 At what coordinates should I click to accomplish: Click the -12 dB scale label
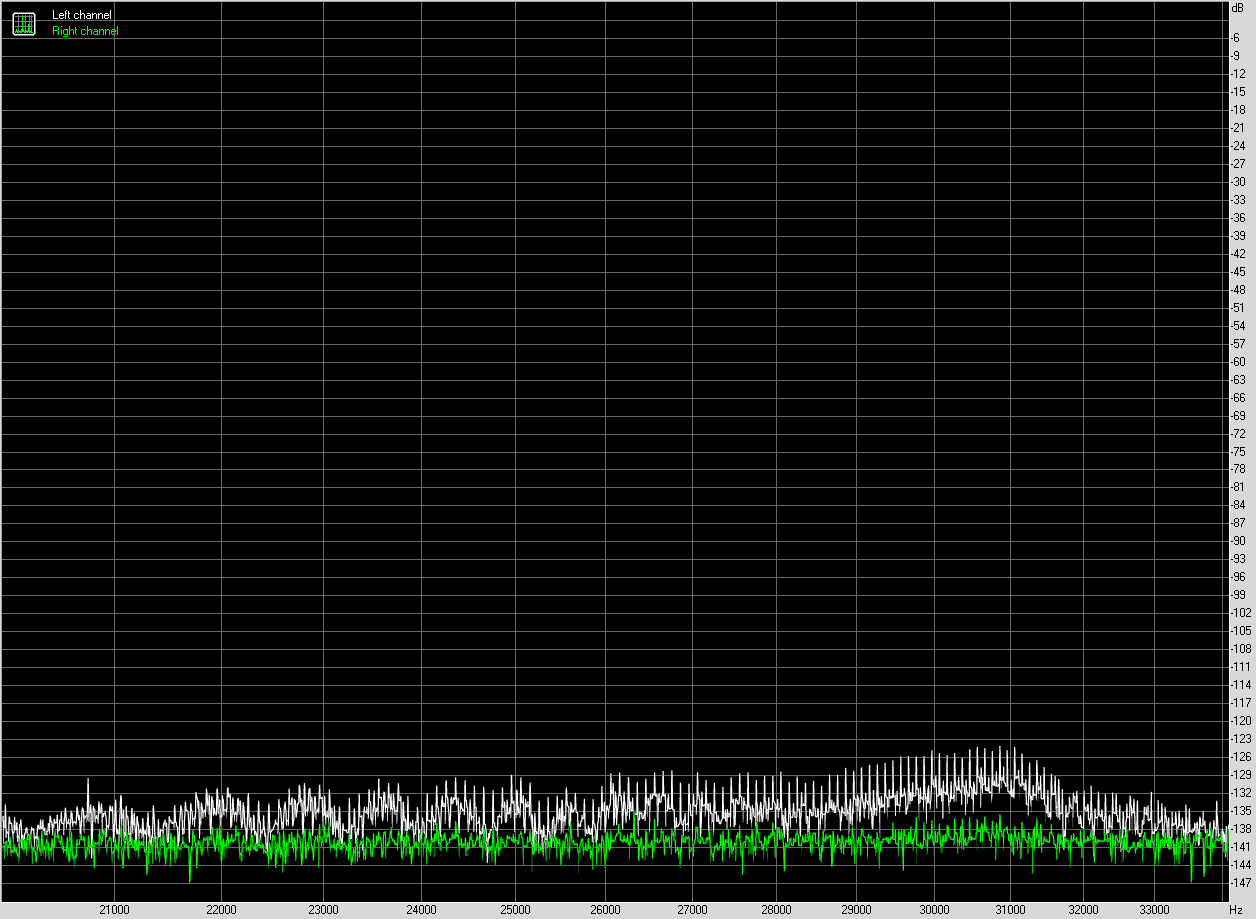click(x=1238, y=74)
